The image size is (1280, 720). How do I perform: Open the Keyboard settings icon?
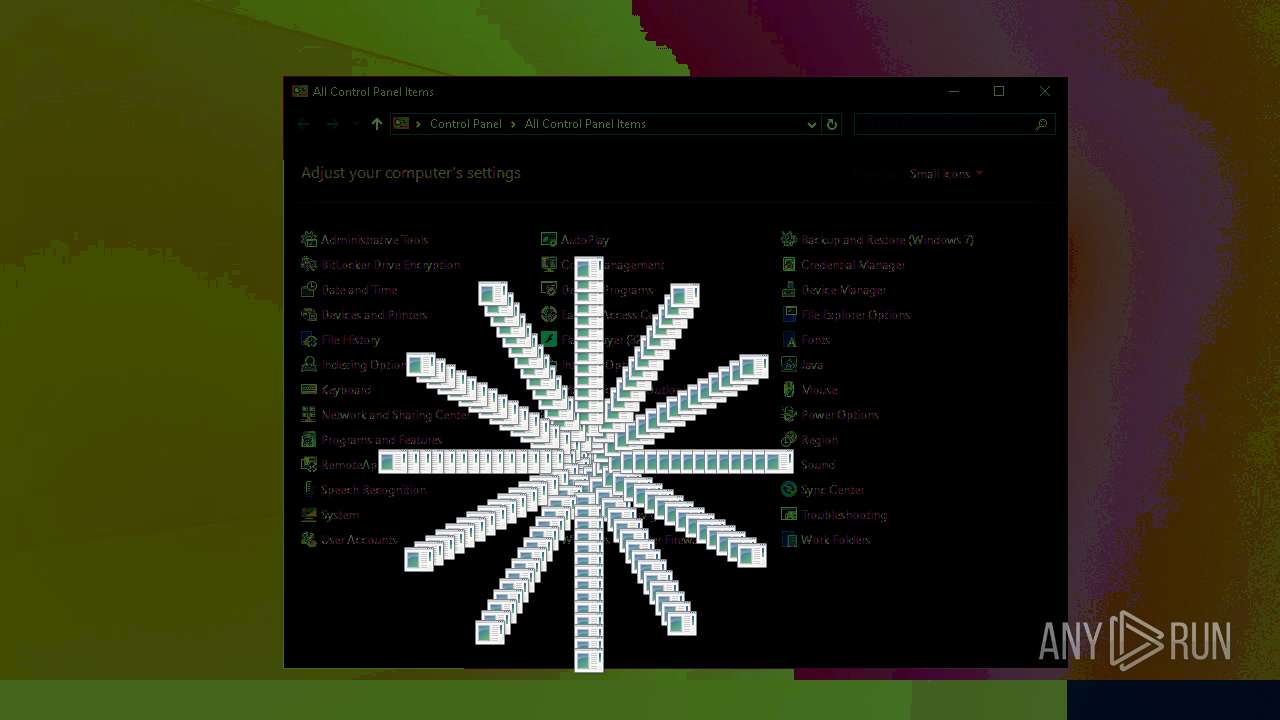pyautogui.click(x=309, y=390)
